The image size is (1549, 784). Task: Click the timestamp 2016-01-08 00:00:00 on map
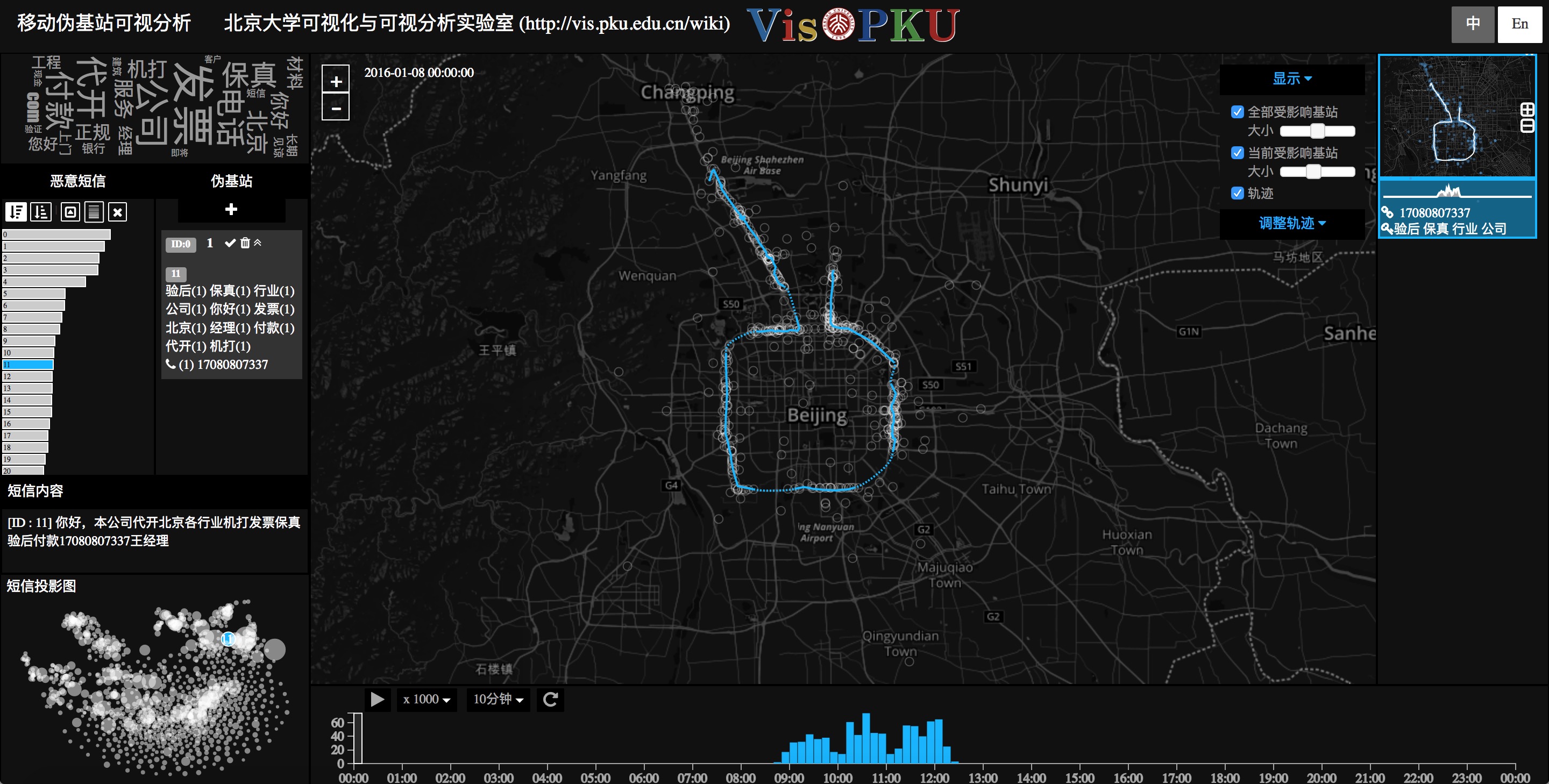(x=419, y=73)
